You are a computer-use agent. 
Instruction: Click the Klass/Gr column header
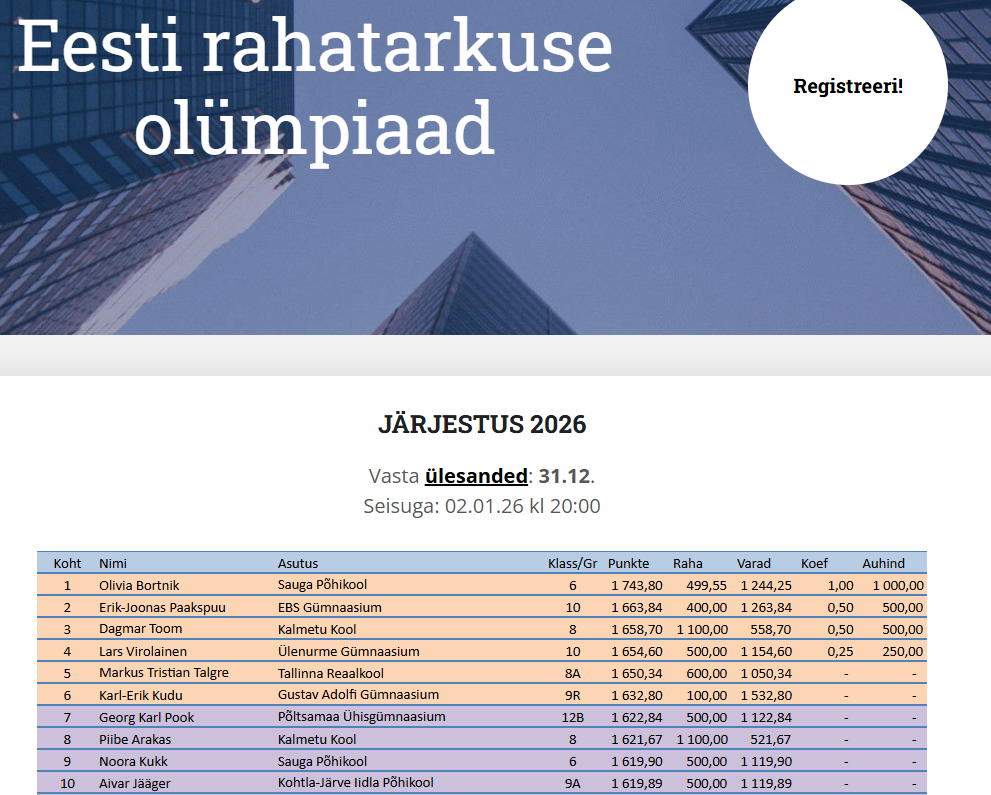tap(572, 563)
